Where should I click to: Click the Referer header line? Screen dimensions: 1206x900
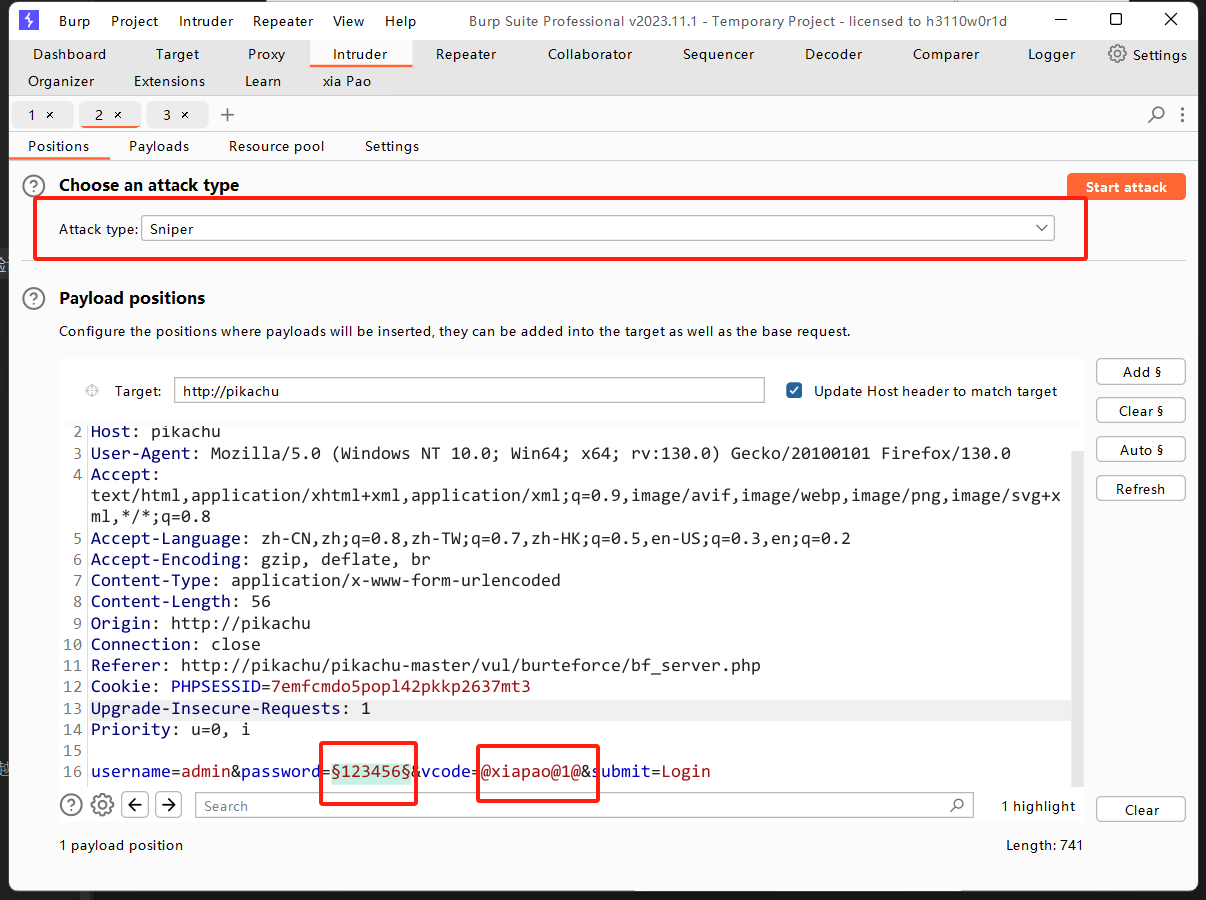[426, 665]
